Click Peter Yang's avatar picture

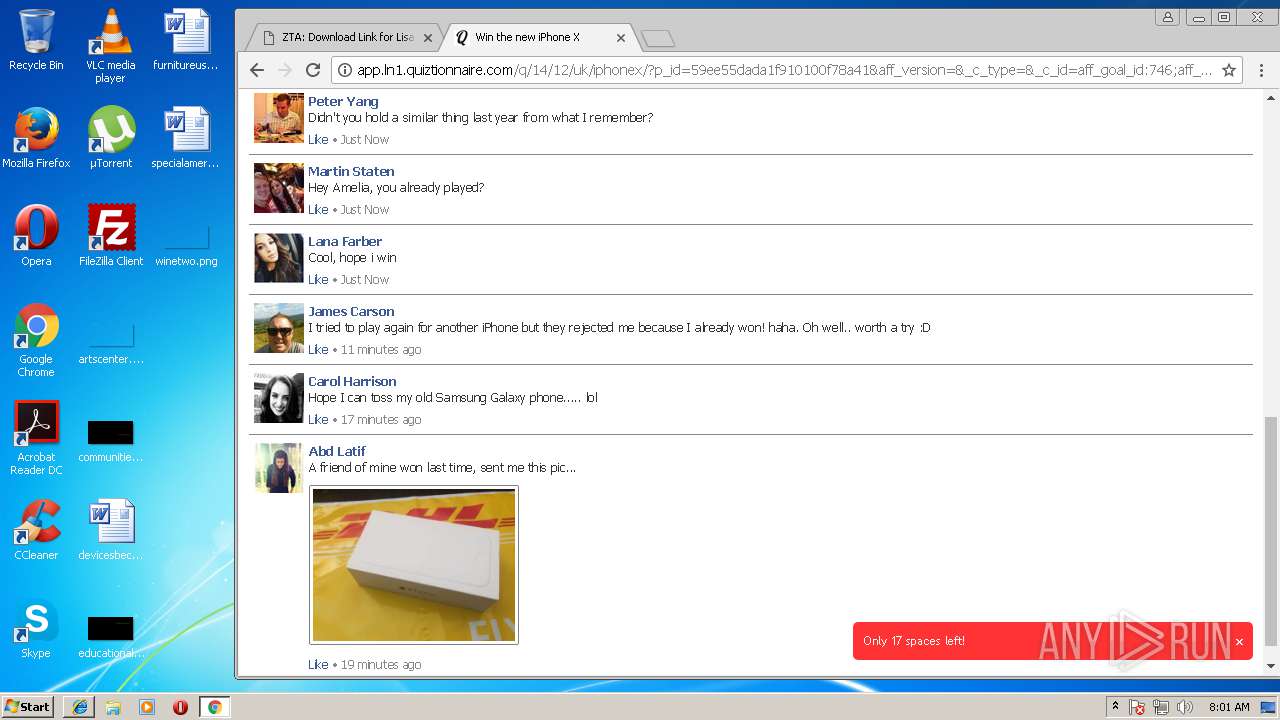click(x=278, y=118)
